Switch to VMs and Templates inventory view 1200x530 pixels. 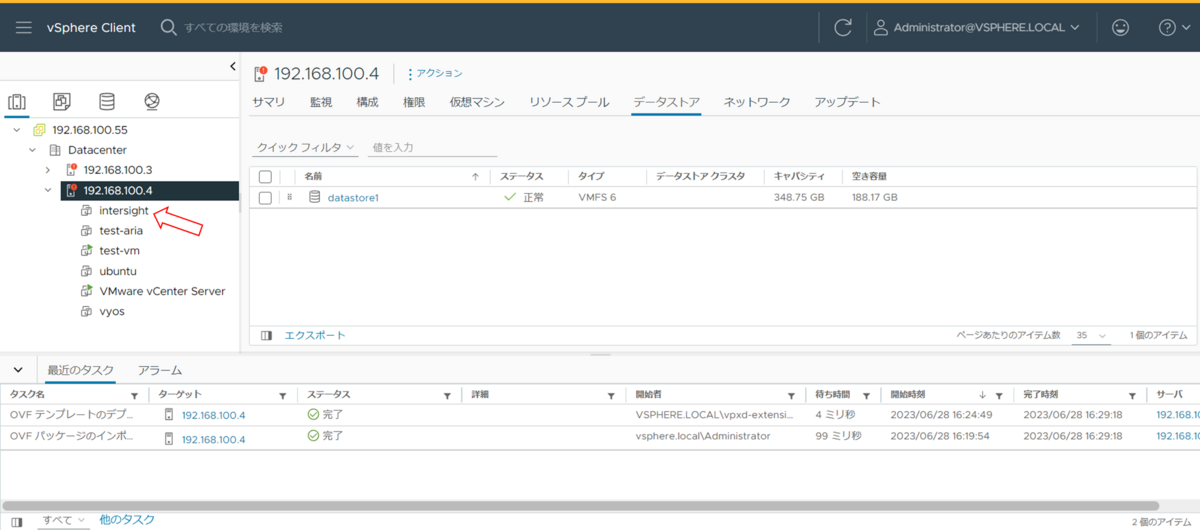coord(62,102)
